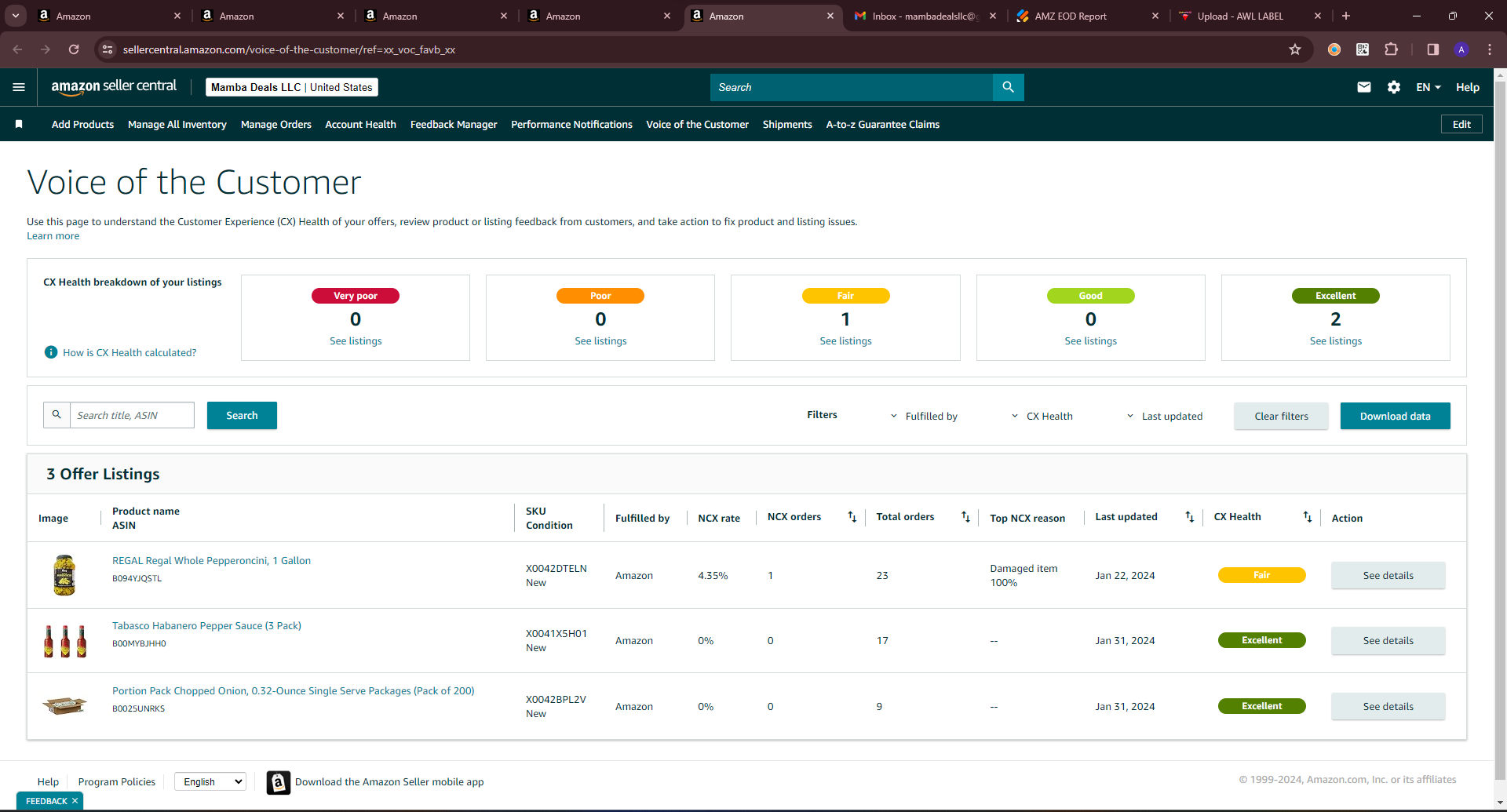Click the info icon beside CX Health calculated

pyautogui.click(x=51, y=352)
